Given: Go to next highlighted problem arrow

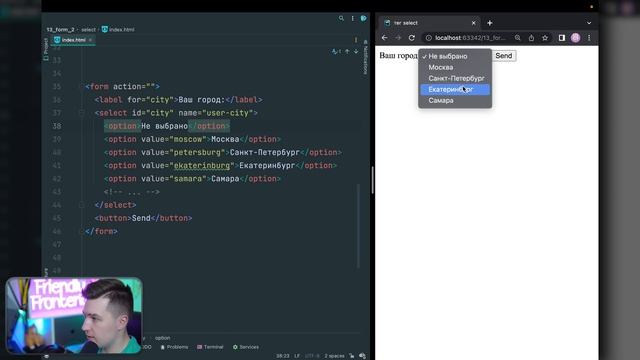Looking at the screenshot, I should pyautogui.click(x=356, y=51).
